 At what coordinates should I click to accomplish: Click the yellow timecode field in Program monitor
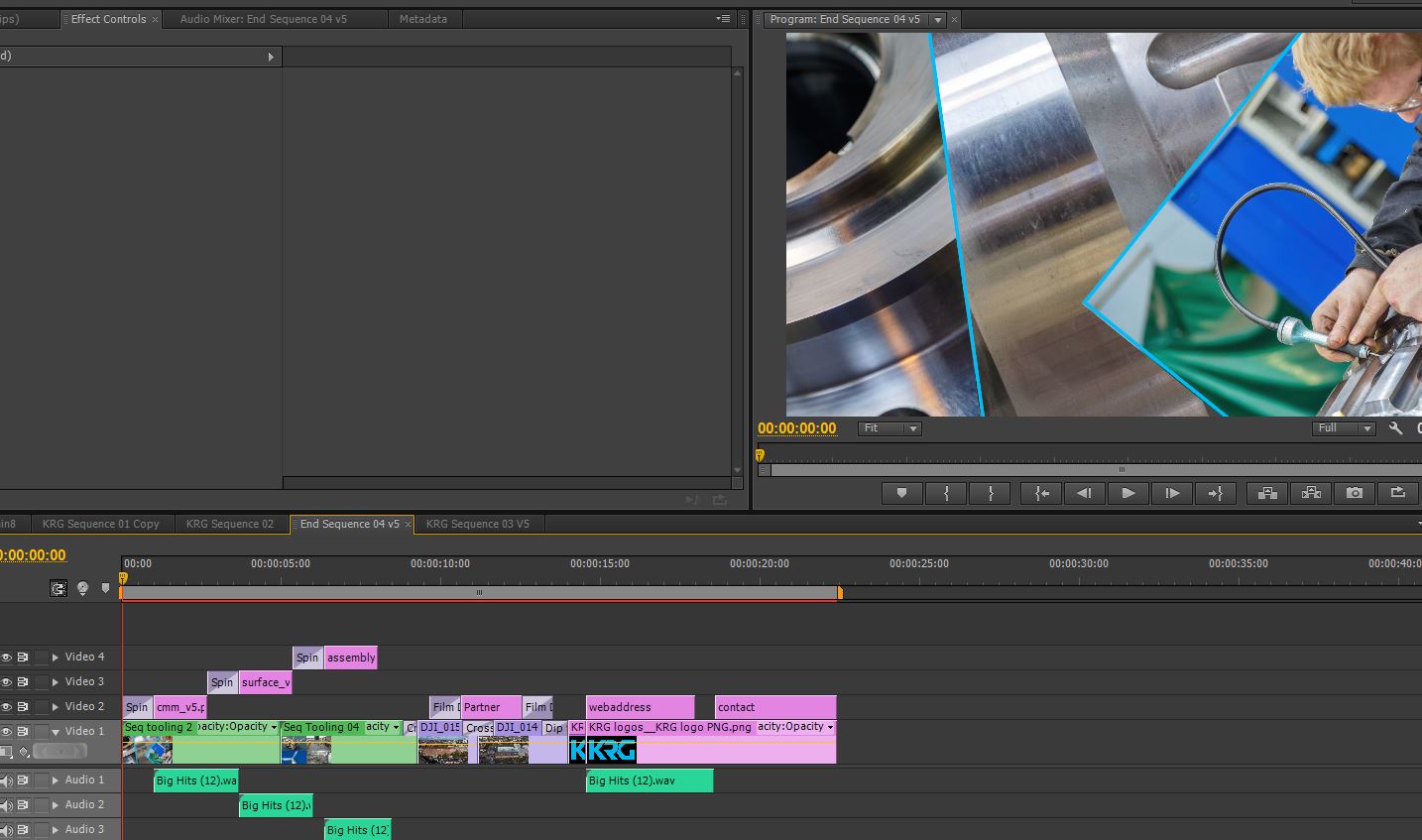tap(797, 427)
